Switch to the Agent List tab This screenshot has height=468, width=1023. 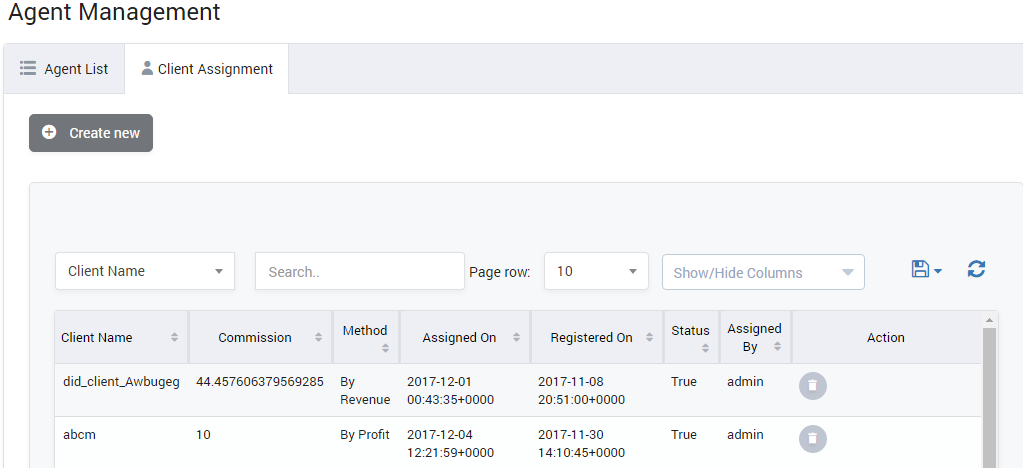pyautogui.click(x=64, y=69)
